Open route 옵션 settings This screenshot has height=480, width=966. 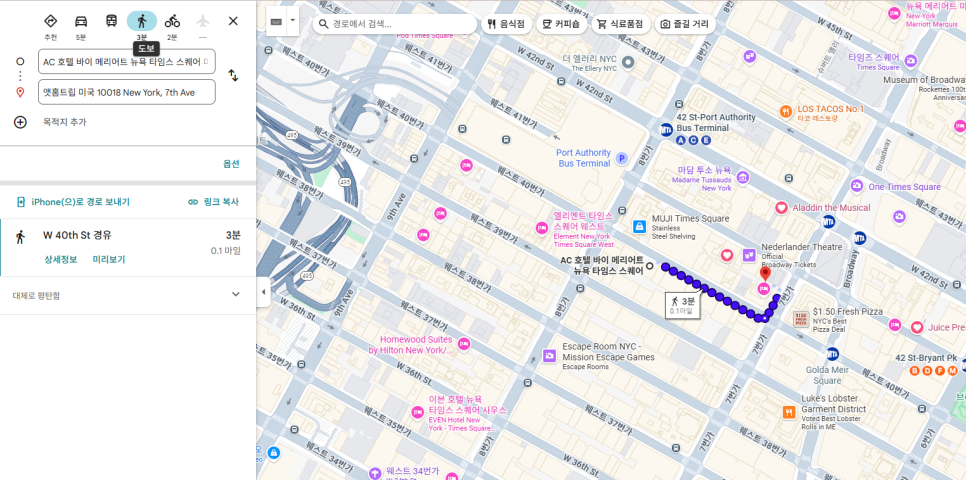[x=231, y=164]
